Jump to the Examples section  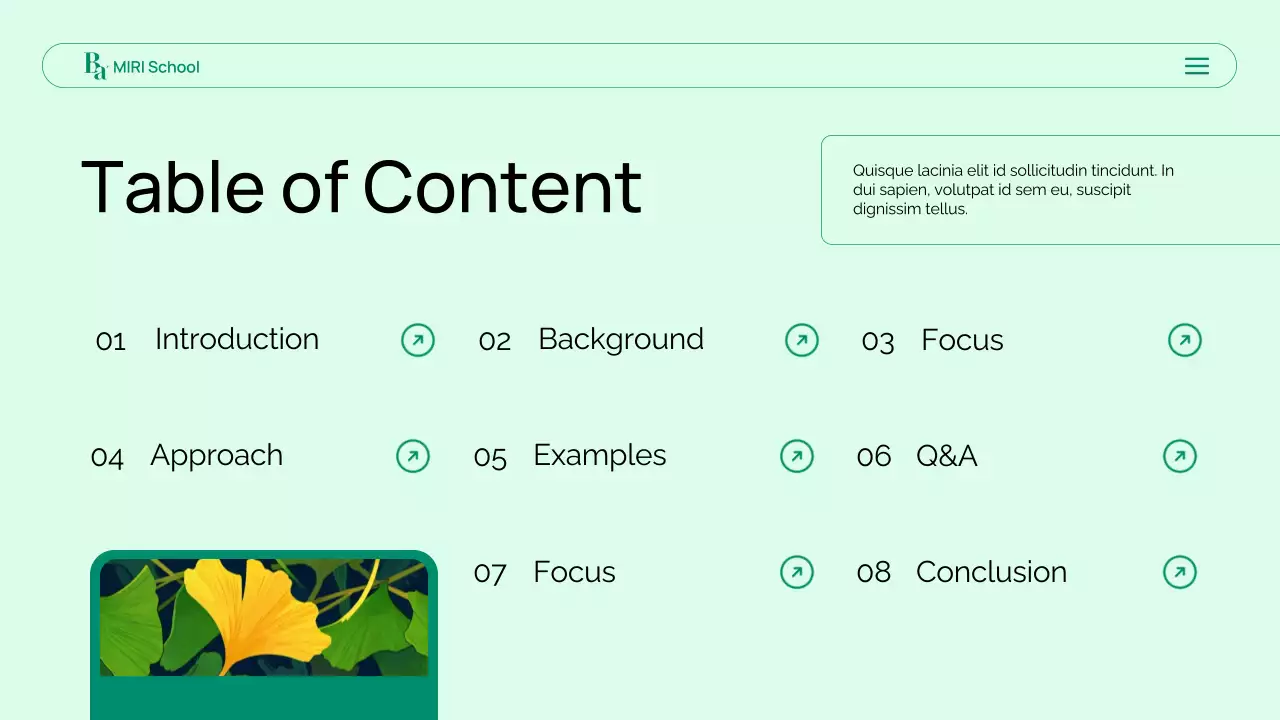click(x=599, y=455)
